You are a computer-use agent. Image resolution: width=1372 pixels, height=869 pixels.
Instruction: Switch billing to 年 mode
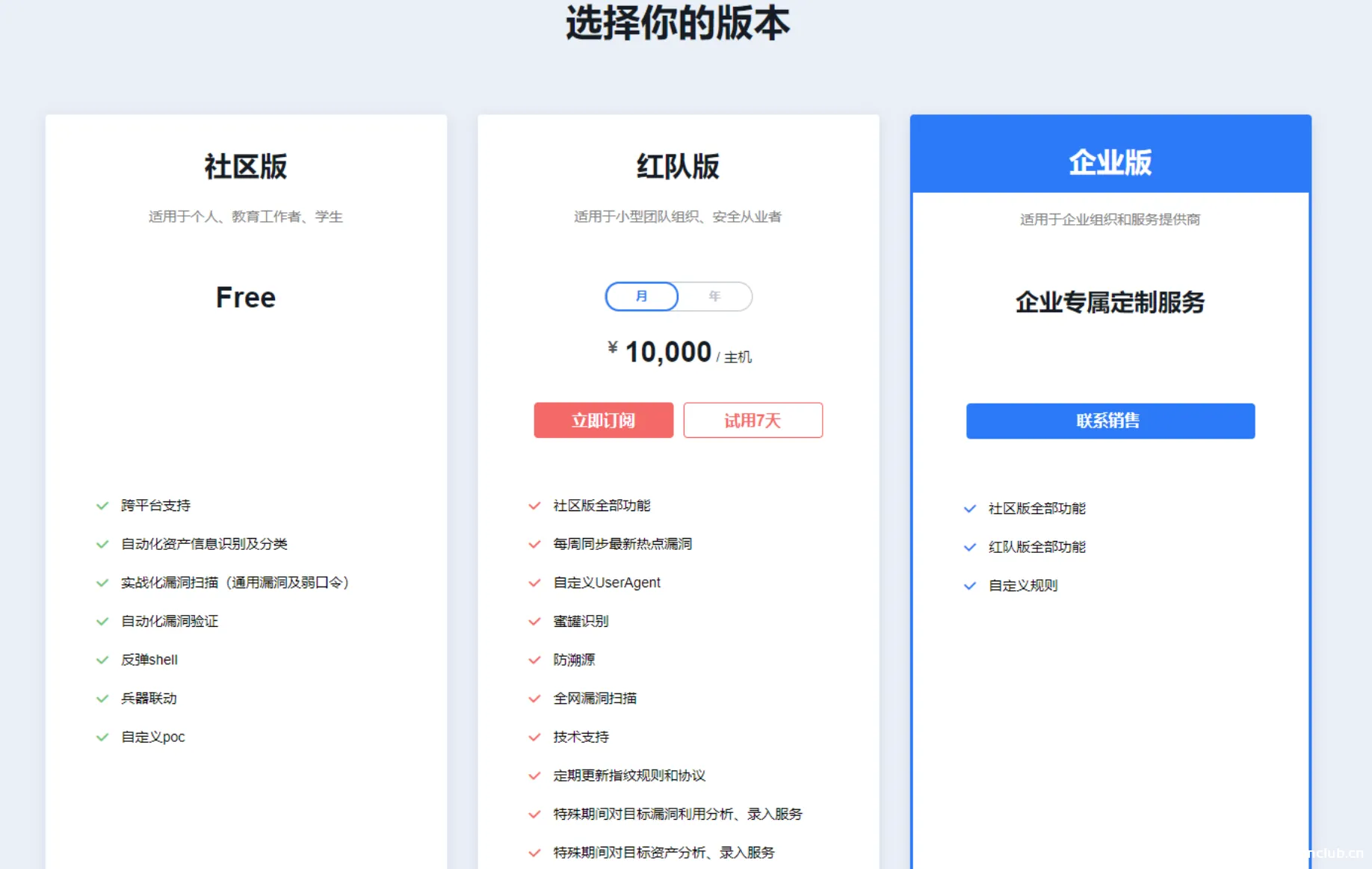pyautogui.click(x=714, y=296)
